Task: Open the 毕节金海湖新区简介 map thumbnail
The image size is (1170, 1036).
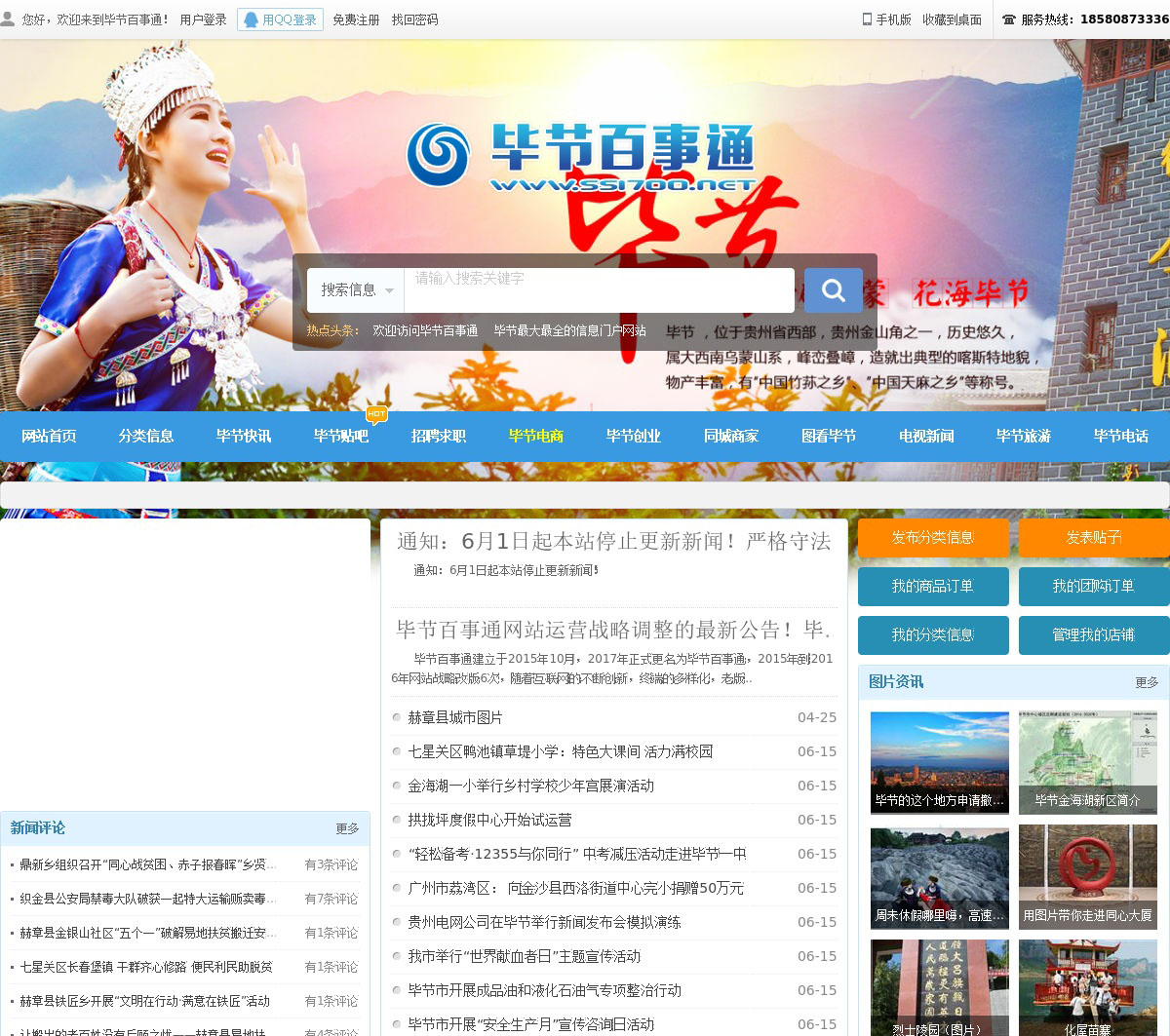Action: pyautogui.click(x=1088, y=762)
